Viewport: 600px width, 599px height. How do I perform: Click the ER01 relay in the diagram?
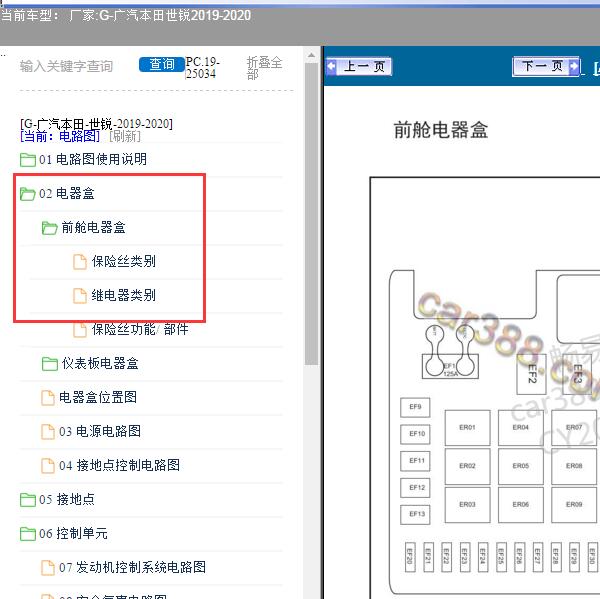[x=467, y=428]
